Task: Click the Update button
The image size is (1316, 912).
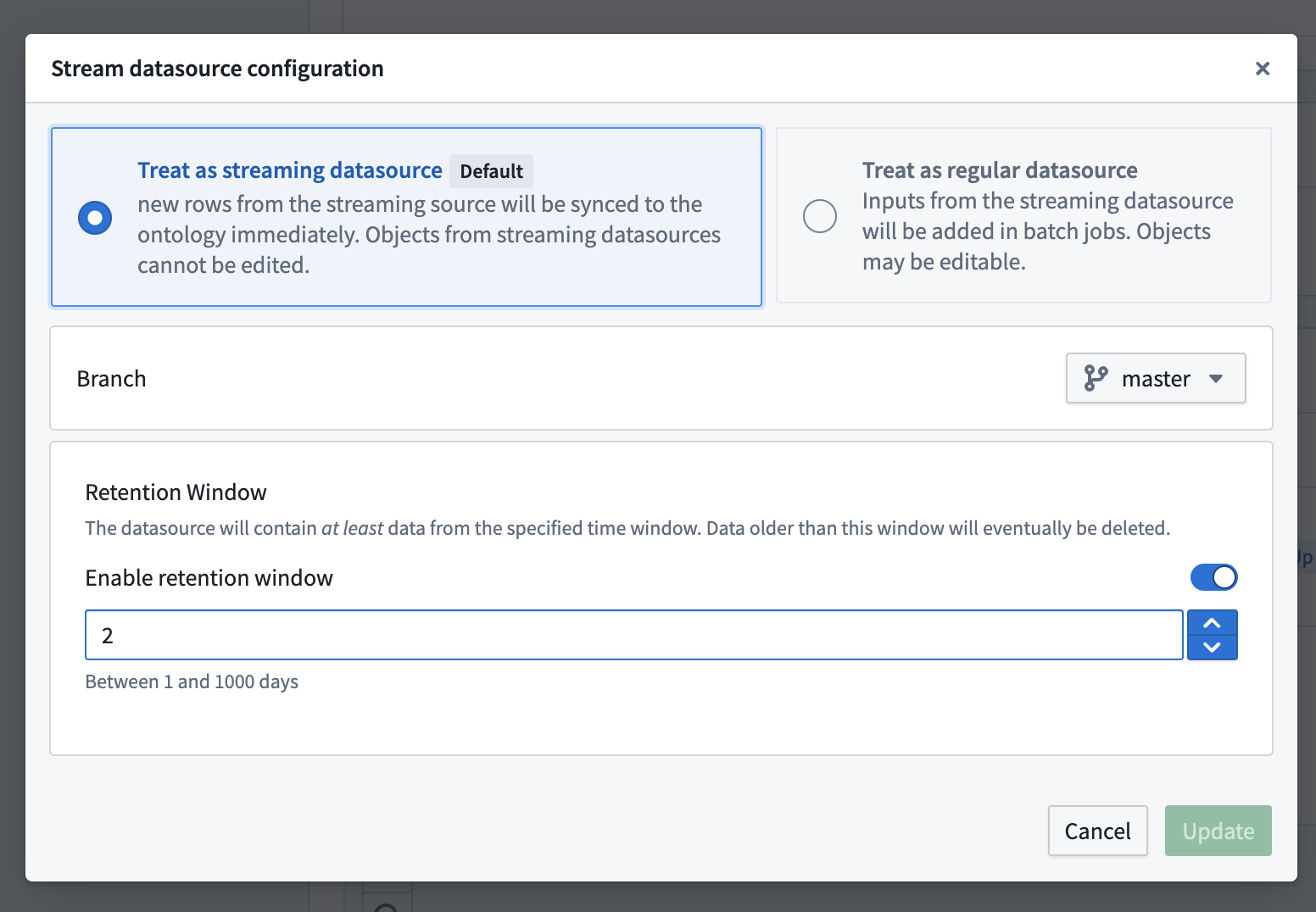Action: point(1218,831)
